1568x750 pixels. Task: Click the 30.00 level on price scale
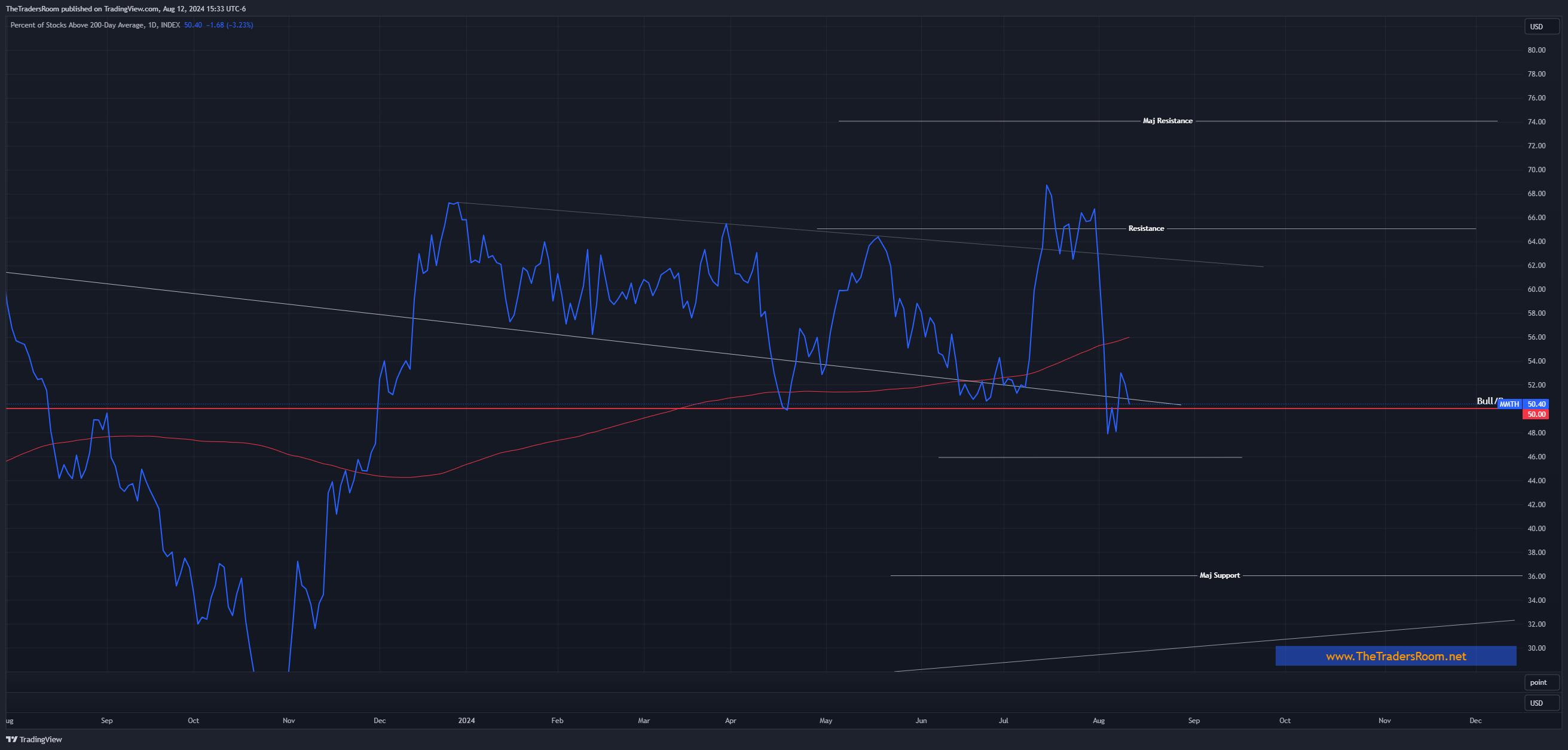click(x=1536, y=648)
